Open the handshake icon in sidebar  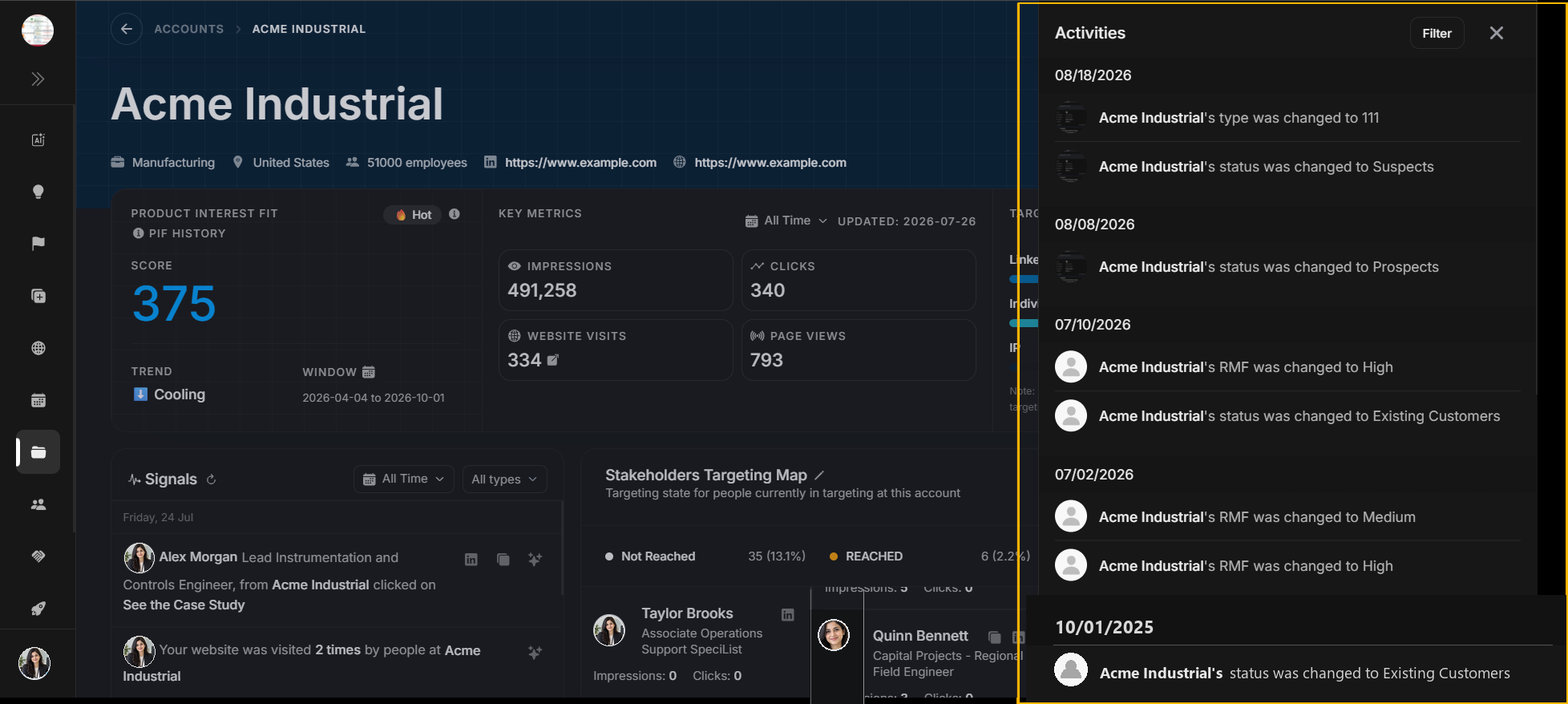click(x=38, y=556)
